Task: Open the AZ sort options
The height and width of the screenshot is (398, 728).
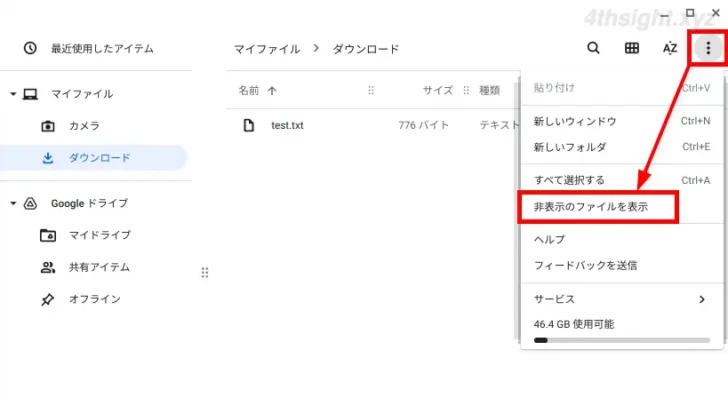Action: click(670, 48)
